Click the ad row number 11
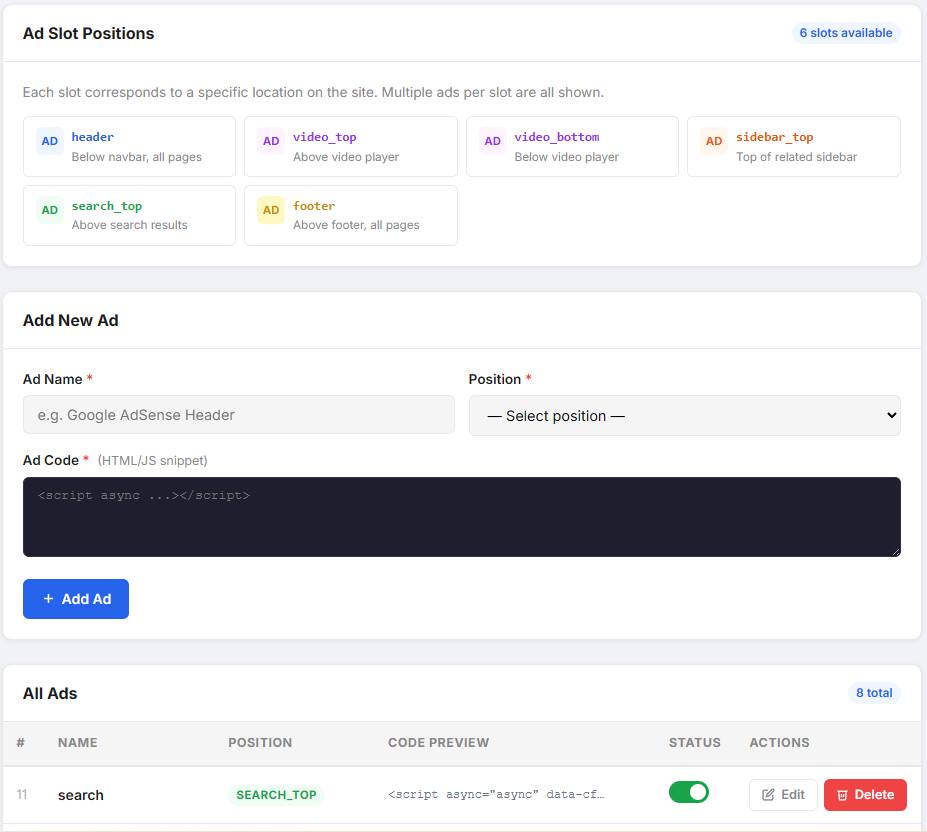Screen dimensions: 927x832 tap(22, 794)
